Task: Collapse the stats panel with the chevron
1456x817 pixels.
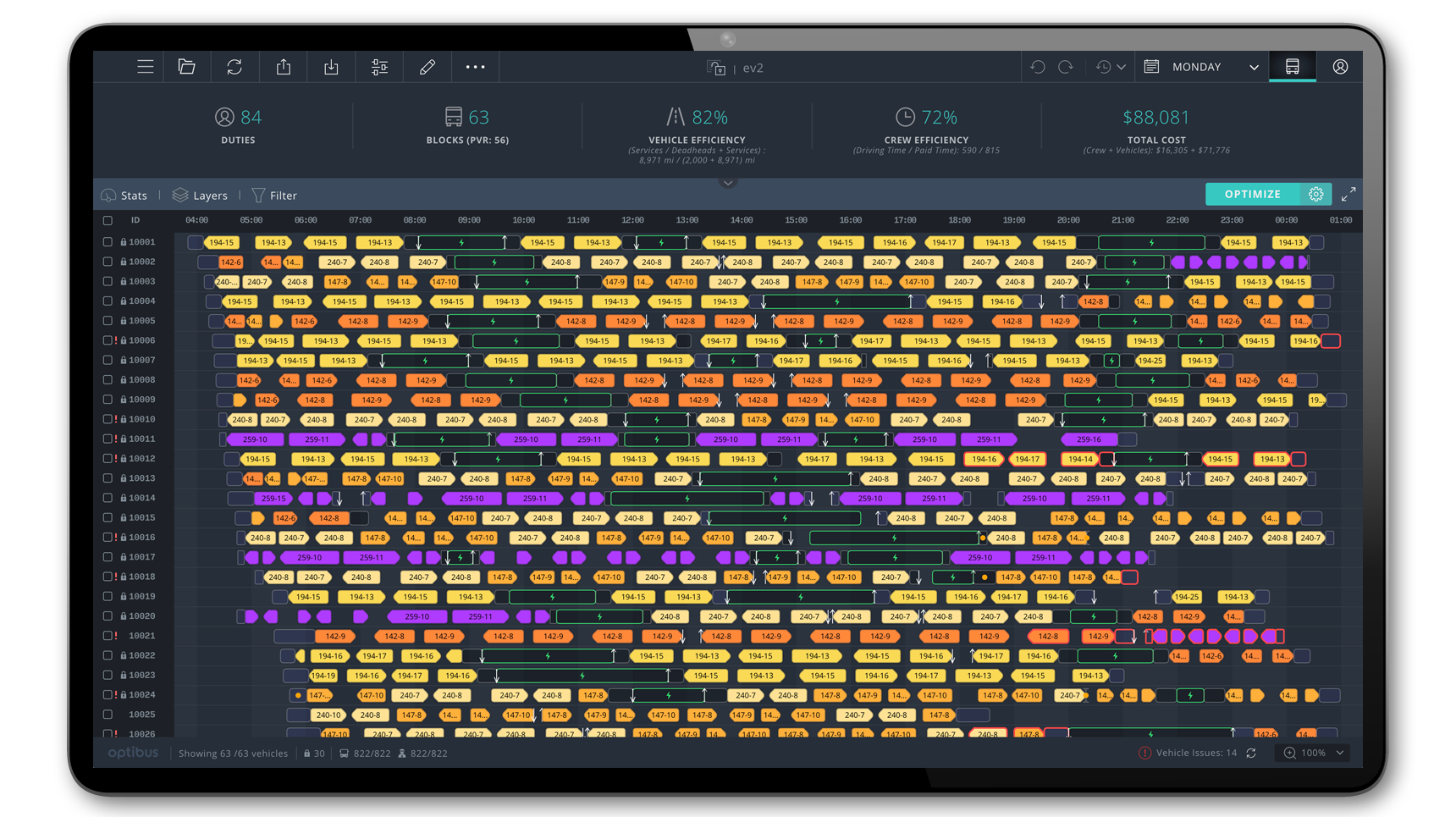Action: pos(727,182)
